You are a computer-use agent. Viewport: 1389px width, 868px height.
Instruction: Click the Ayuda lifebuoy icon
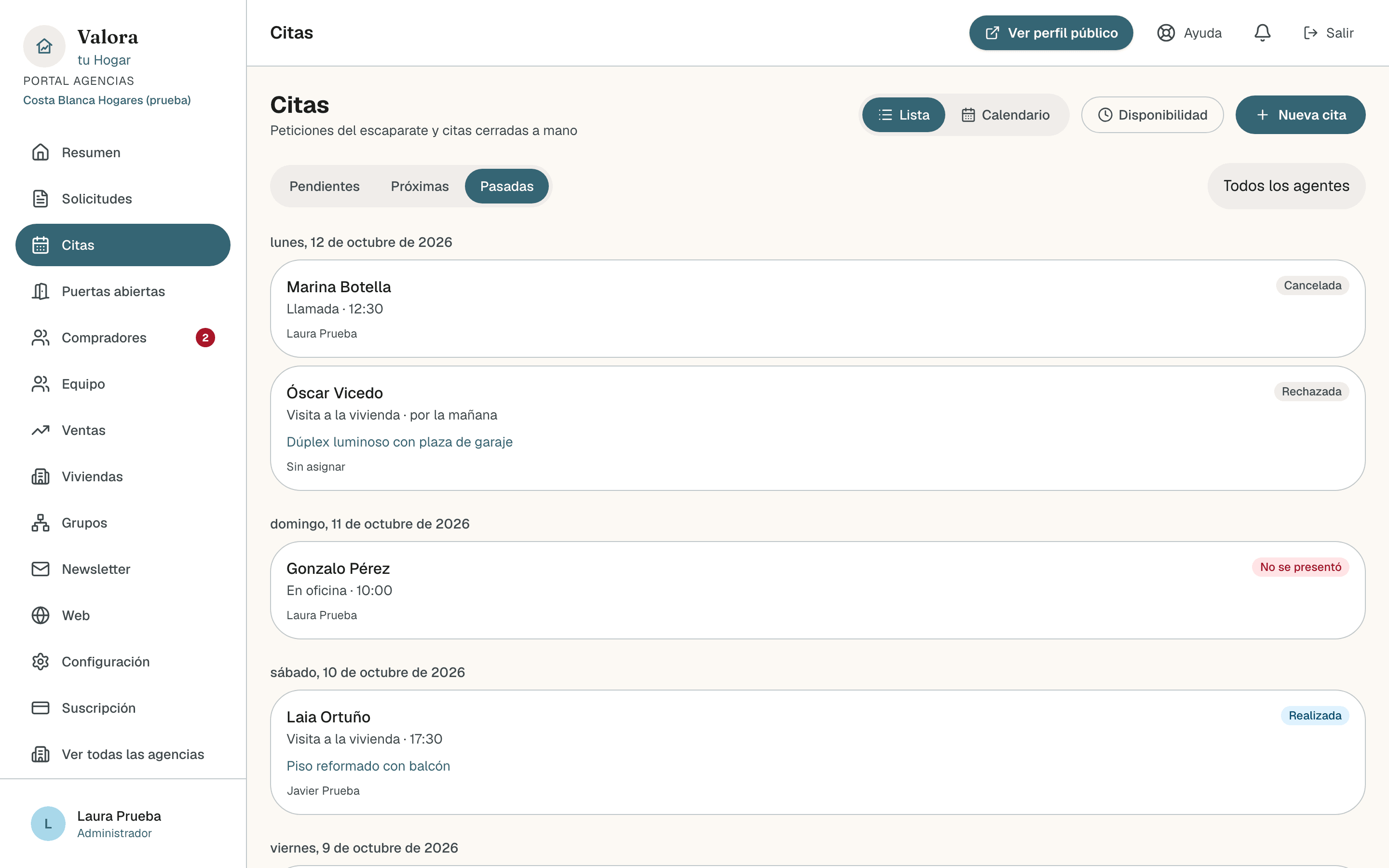click(1166, 33)
